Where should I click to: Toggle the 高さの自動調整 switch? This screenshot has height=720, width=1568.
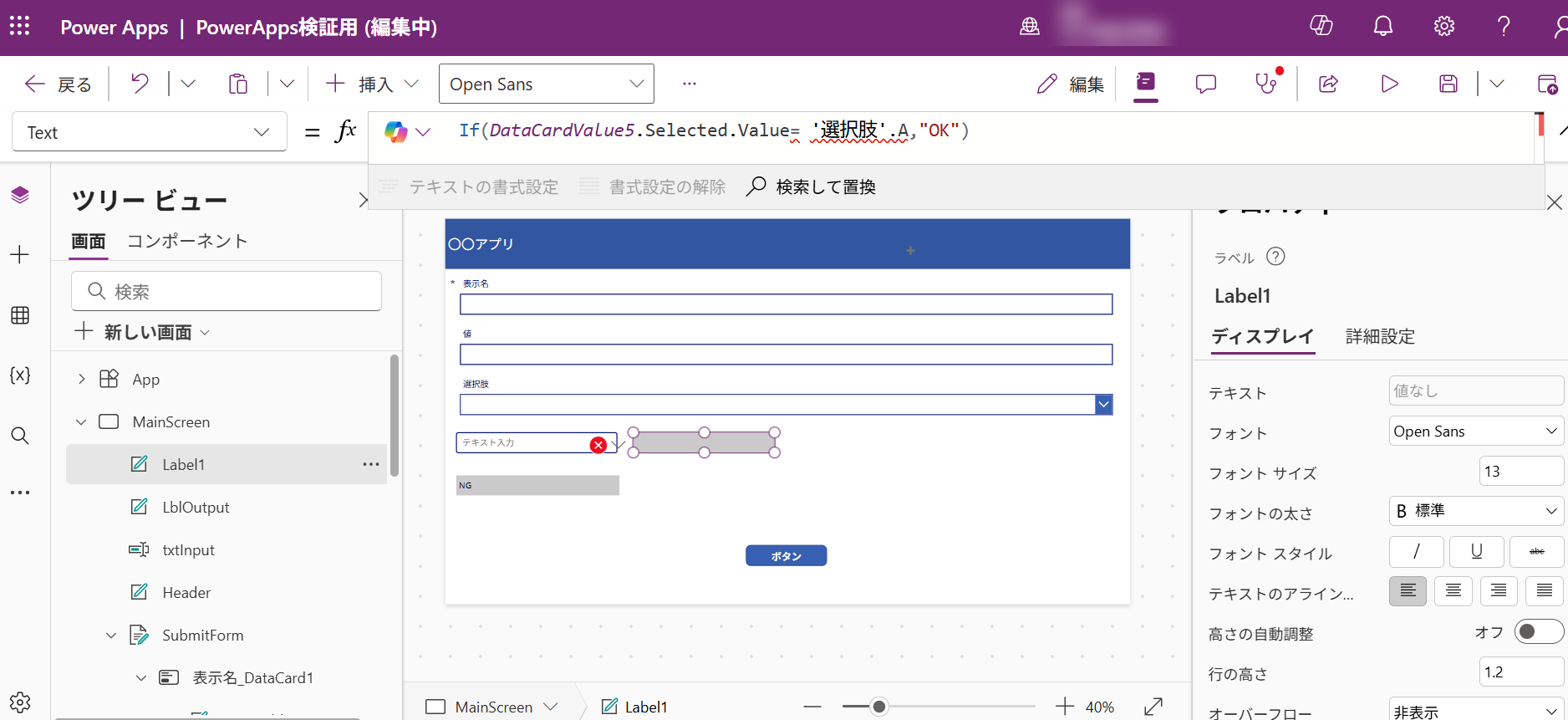tap(1538, 632)
